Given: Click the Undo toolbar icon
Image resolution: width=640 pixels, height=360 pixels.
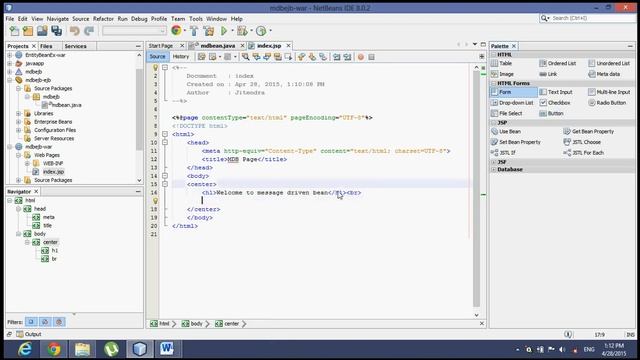Looking at the screenshot, I should point(74,31).
